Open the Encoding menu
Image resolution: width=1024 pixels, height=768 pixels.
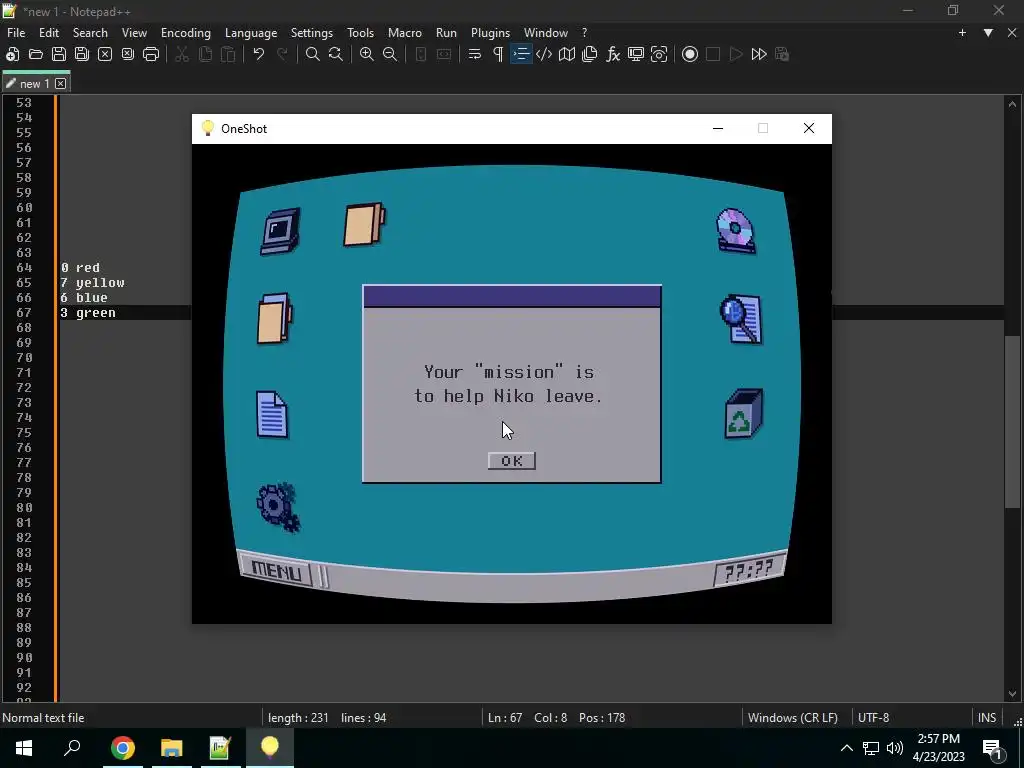(x=186, y=33)
